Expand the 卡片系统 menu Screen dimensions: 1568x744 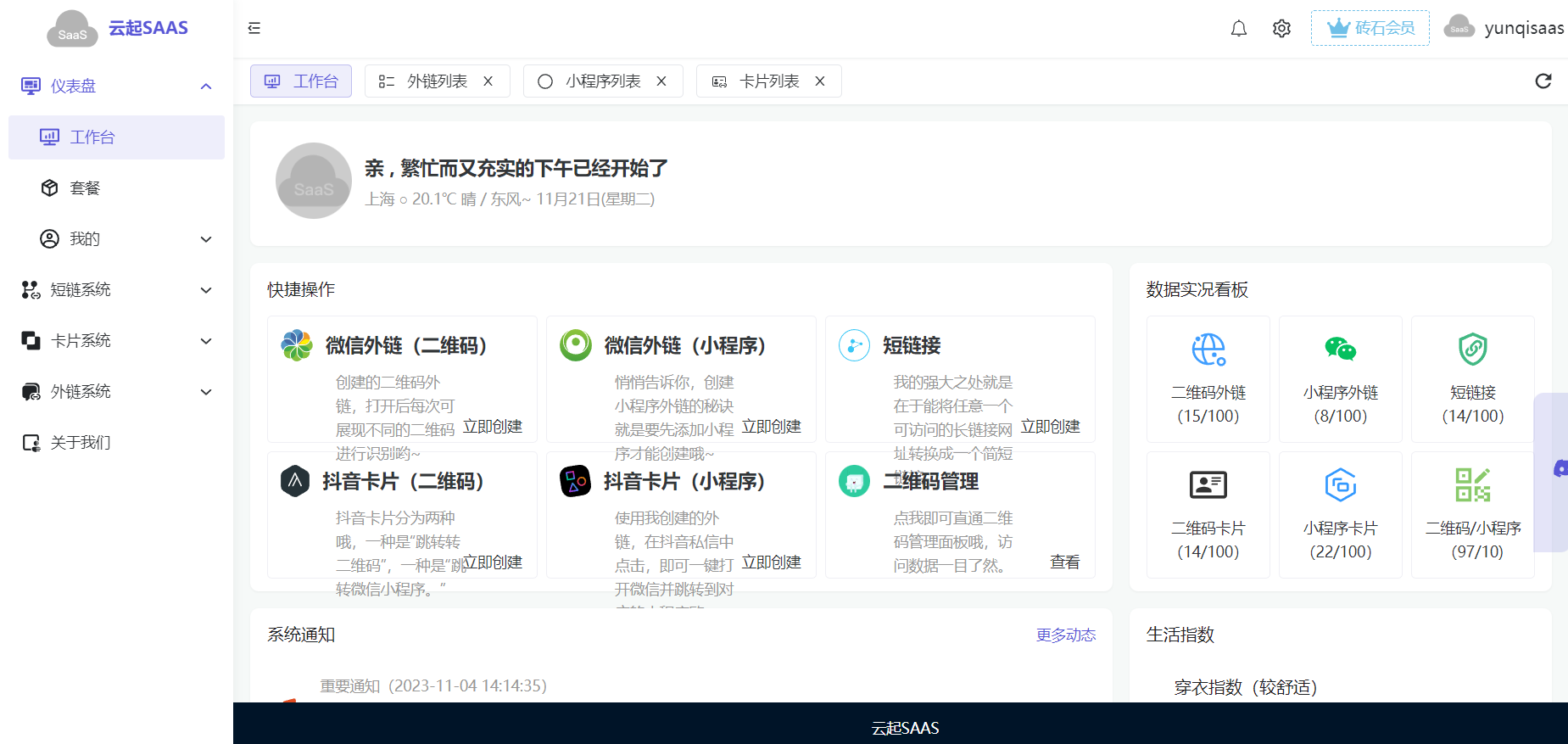coord(116,341)
